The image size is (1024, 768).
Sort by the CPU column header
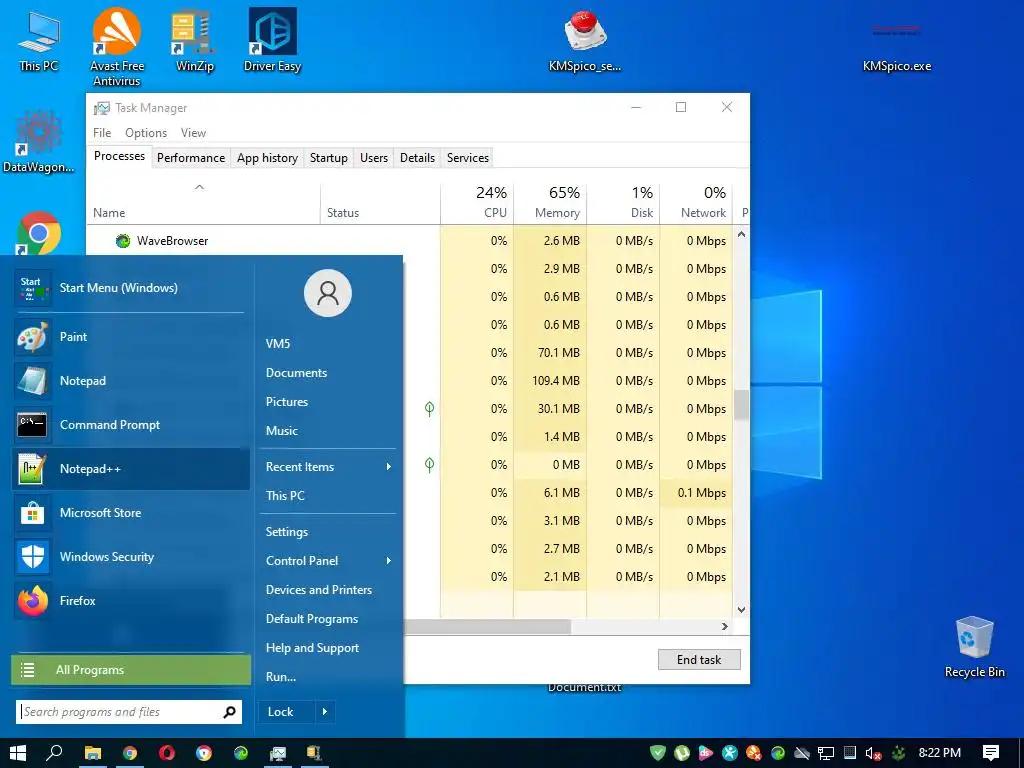477,203
